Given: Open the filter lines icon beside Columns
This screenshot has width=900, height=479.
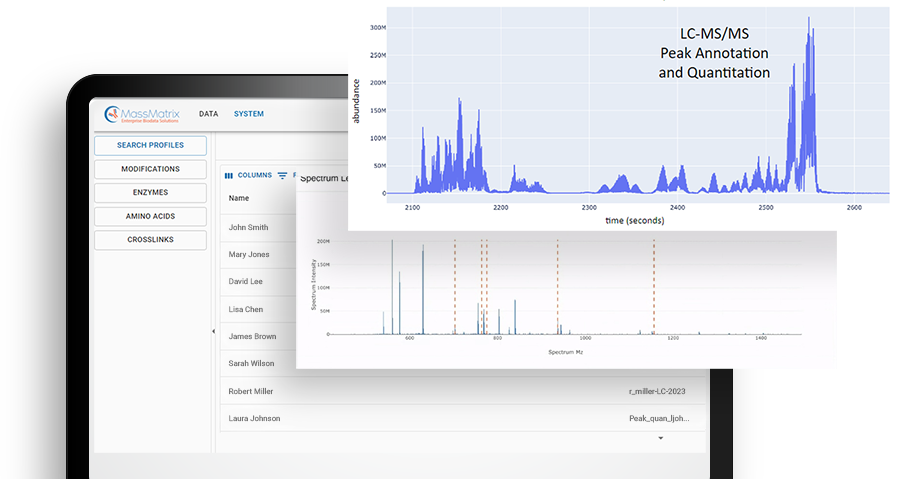Looking at the screenshot, I should (x=282, y=175).
